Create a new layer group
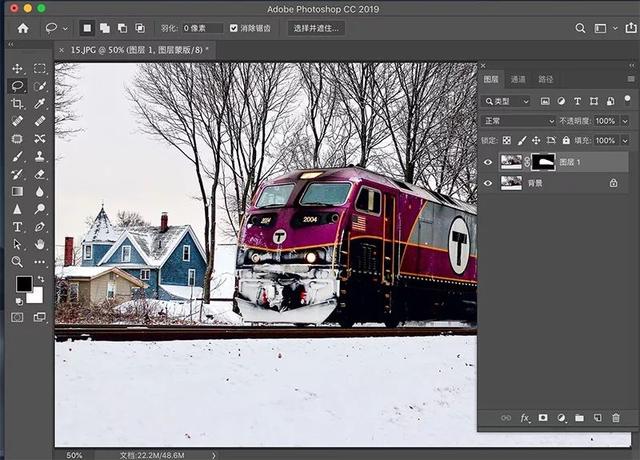640x460 pixels. click(579, 418)
